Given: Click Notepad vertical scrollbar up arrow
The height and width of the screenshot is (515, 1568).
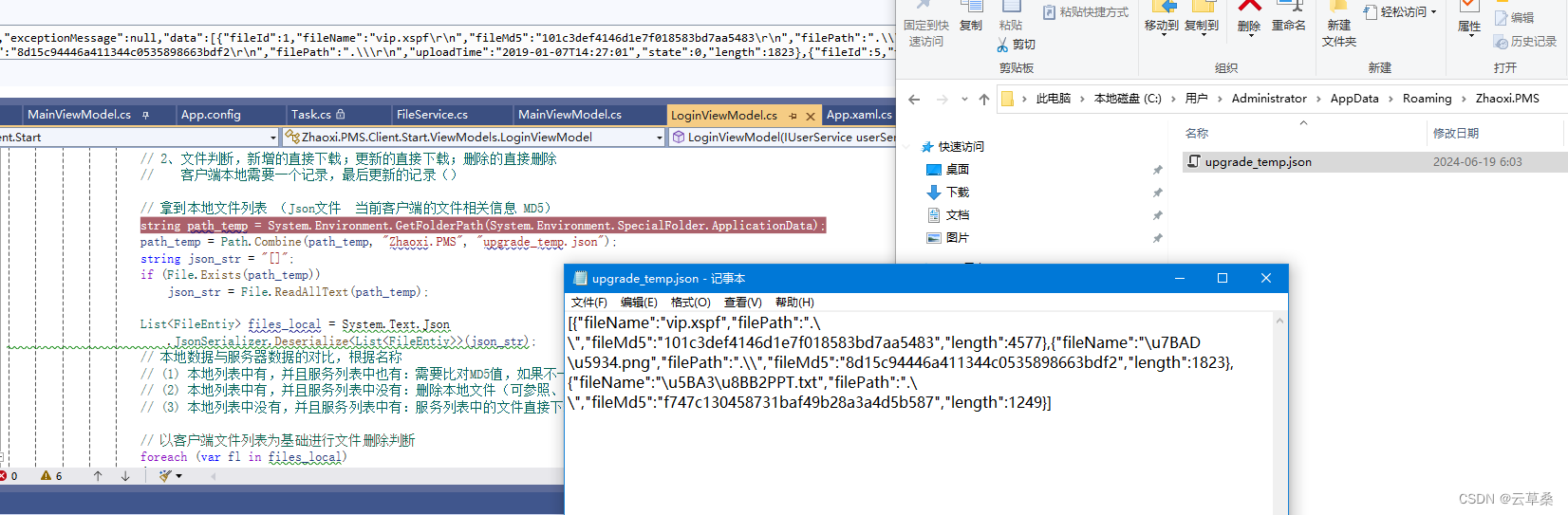Looking at the screenshot, I should (x=1280, y=322).
